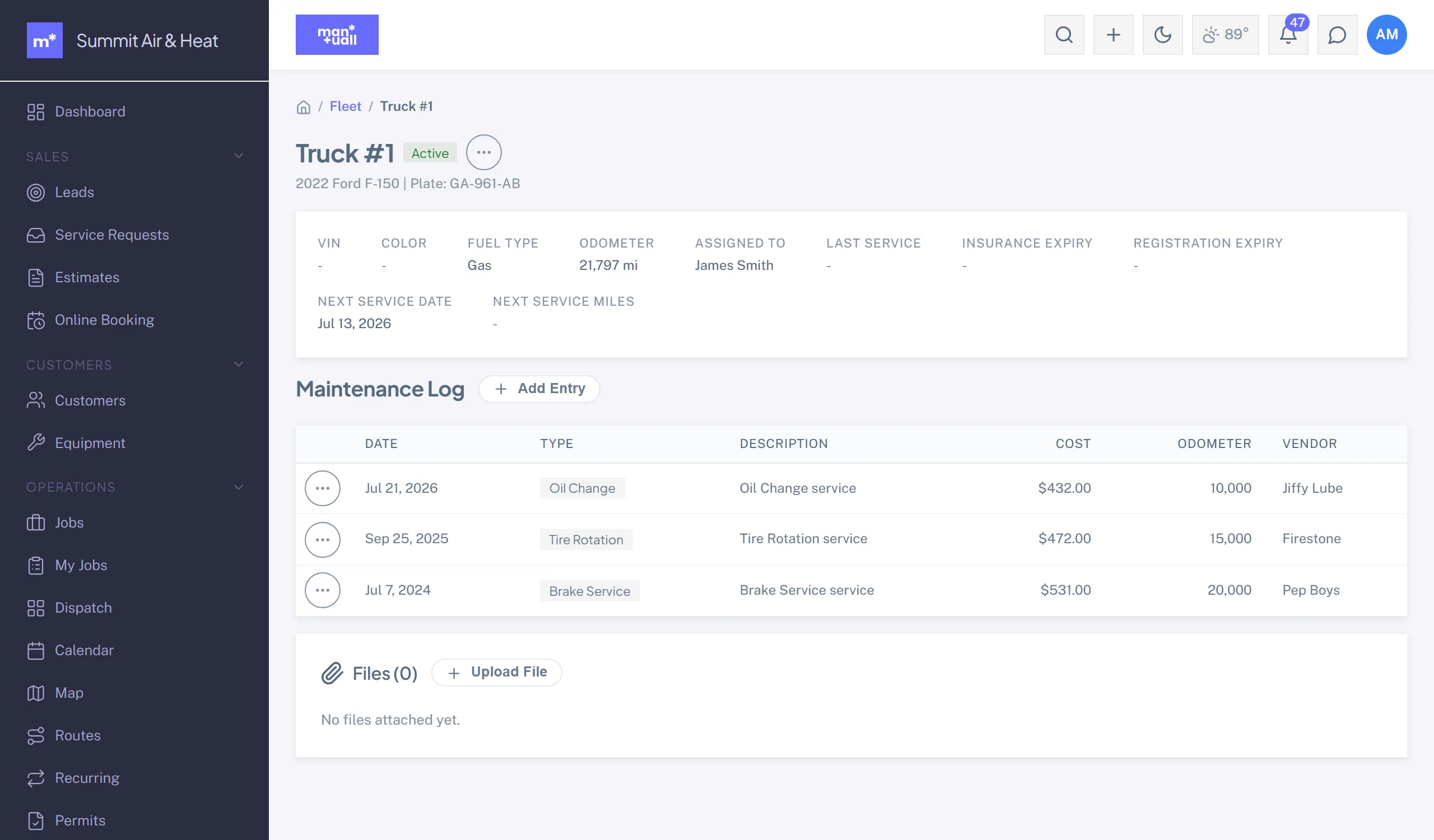Click the Equipment wrench icon
The width and height of the screenshot is (1434, 840).
tap(36, 443)
